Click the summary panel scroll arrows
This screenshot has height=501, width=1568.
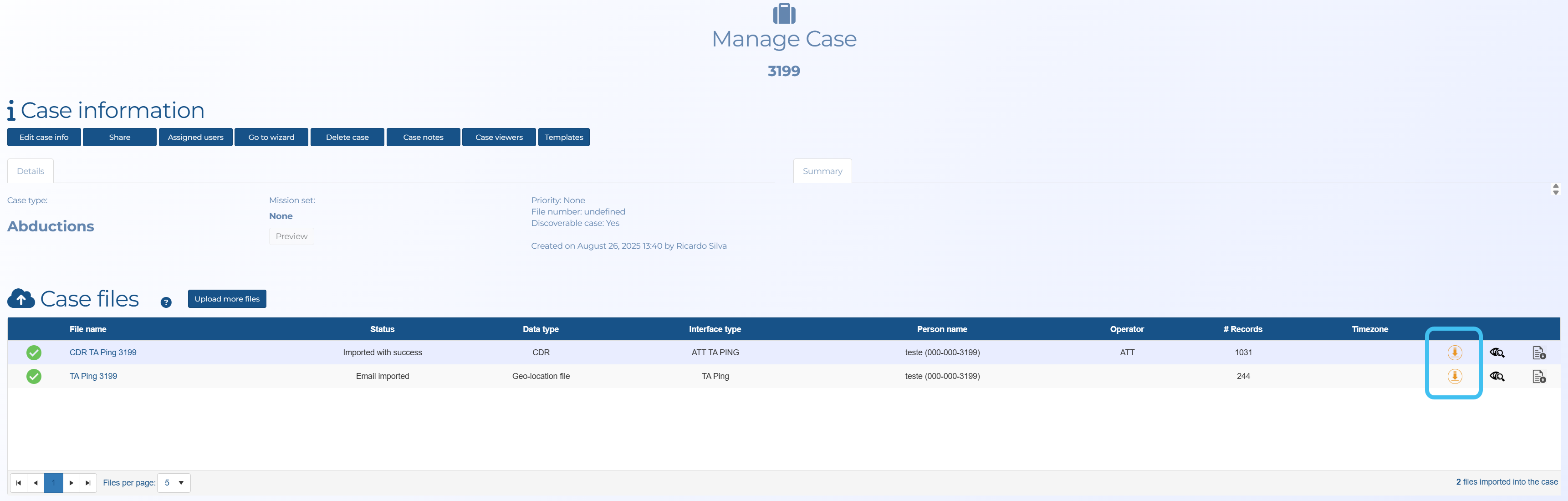pos(1555,189)
